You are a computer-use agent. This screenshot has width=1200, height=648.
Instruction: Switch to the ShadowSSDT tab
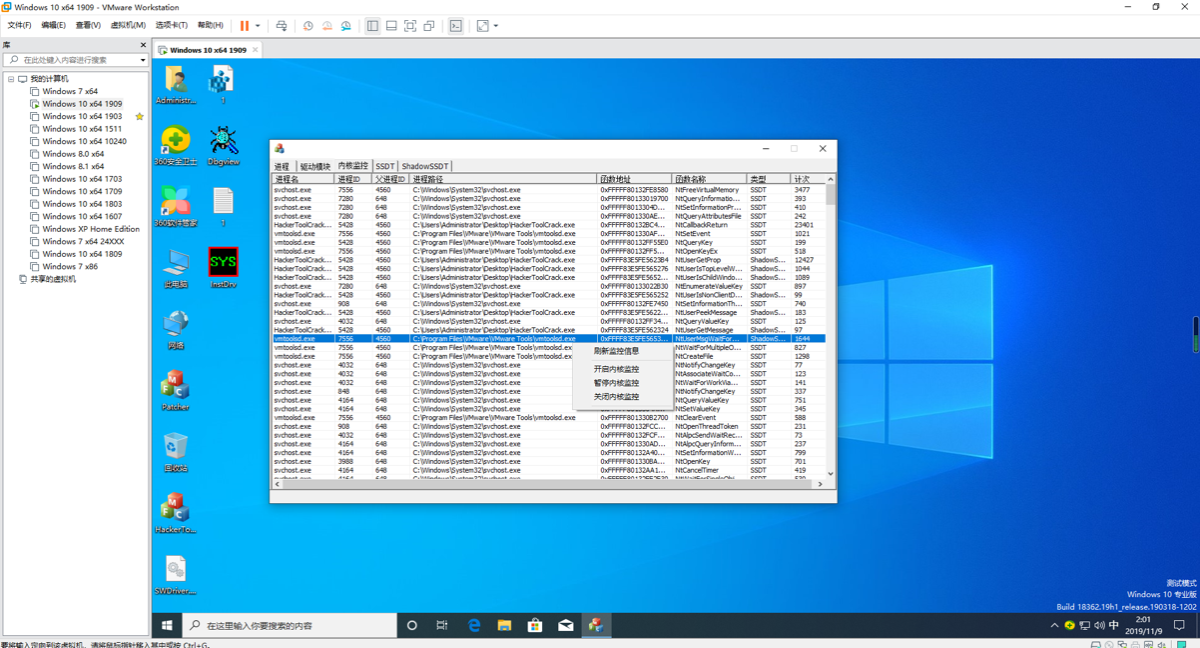(426, 166)
